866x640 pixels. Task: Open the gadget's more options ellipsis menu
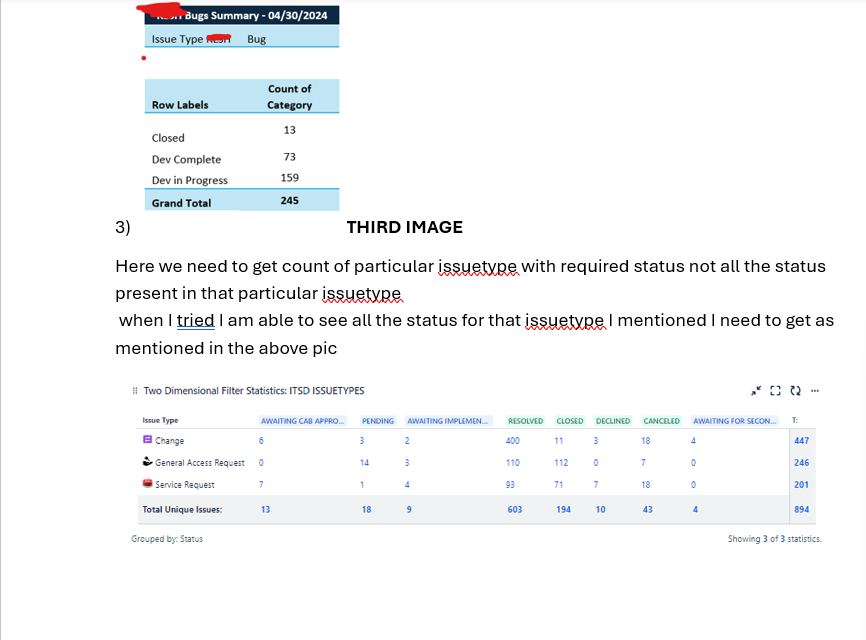[x=814, y=392]
